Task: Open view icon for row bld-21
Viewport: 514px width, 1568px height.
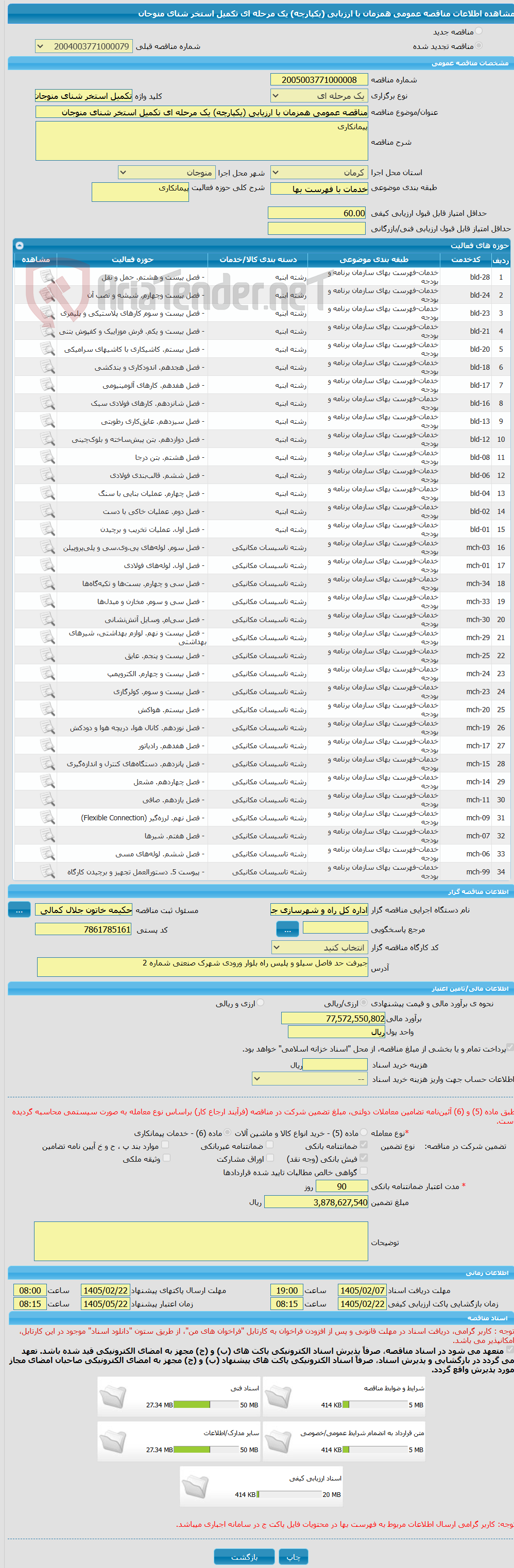Action: [x=47, y=331]
